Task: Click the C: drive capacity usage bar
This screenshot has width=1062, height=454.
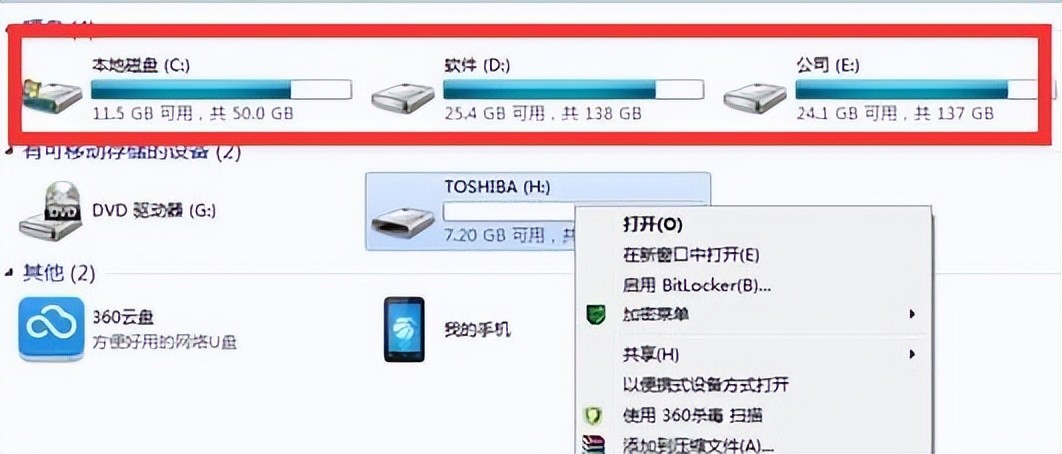Action: [221, 89]
